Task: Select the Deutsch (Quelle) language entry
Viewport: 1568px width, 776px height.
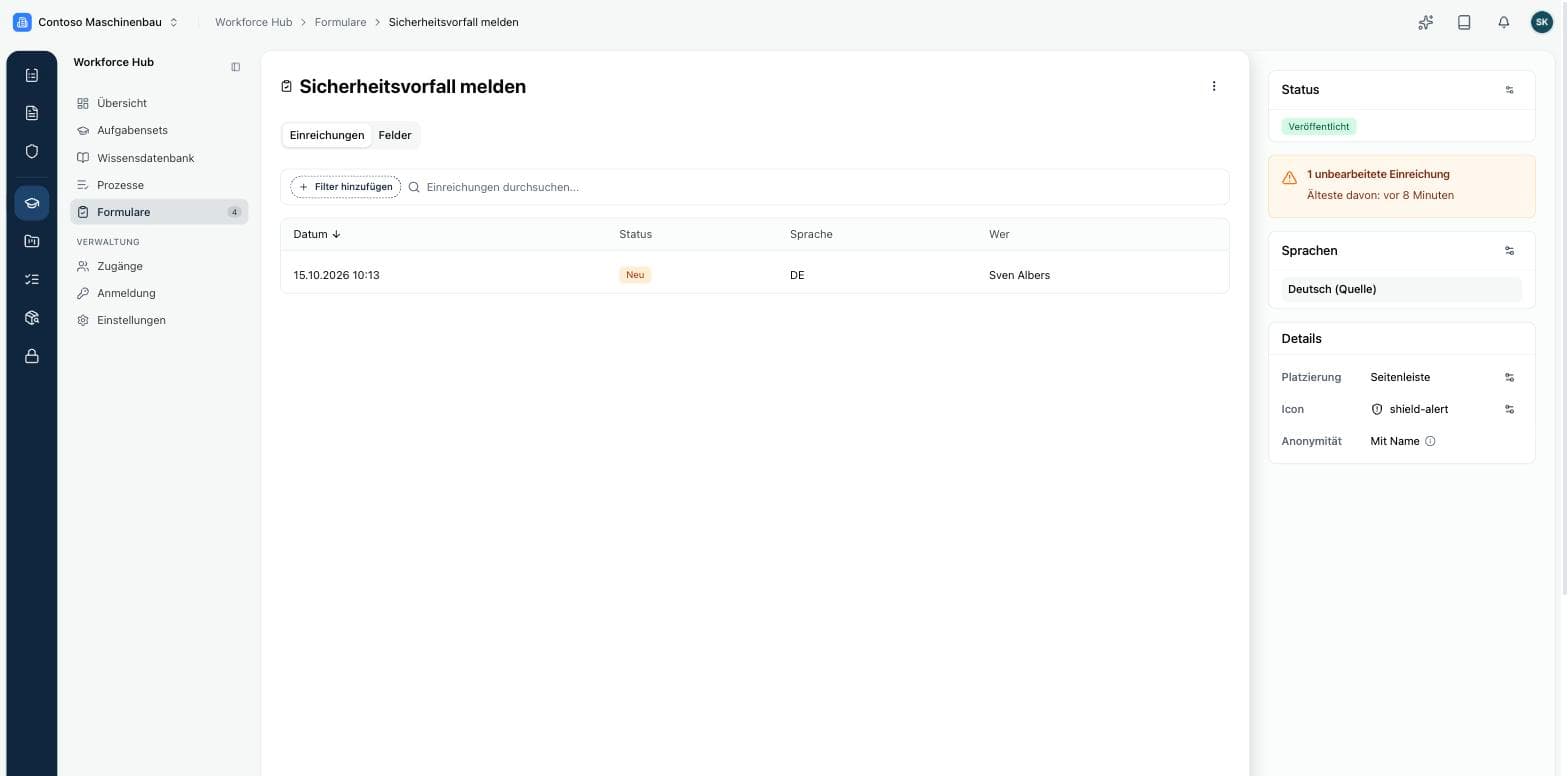Action: coord(1401,289)
